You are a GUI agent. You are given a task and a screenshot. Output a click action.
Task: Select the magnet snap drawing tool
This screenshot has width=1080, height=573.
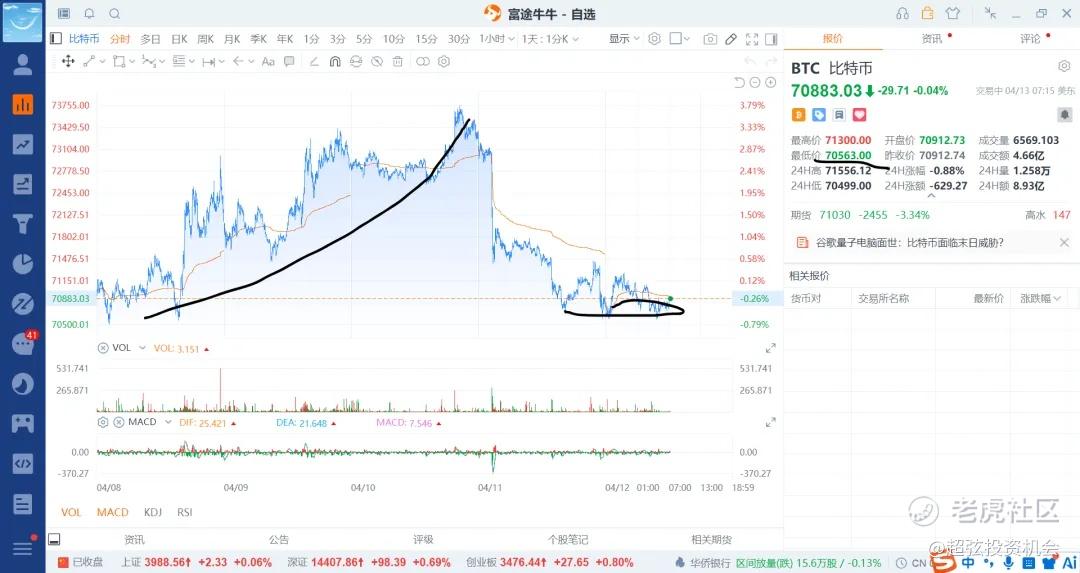pos(335,61)
